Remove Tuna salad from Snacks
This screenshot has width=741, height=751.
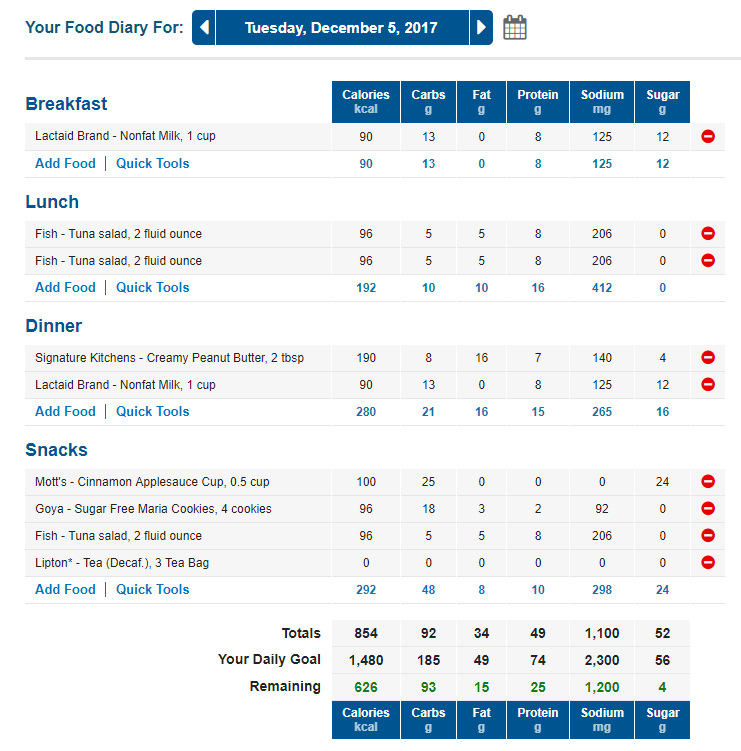[x=708, y=535]
